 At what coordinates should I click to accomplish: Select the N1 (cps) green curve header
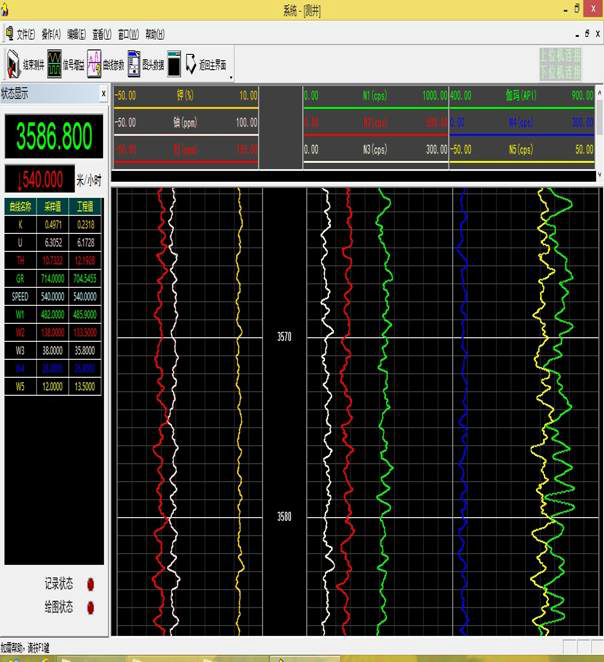tap(375, 96)
